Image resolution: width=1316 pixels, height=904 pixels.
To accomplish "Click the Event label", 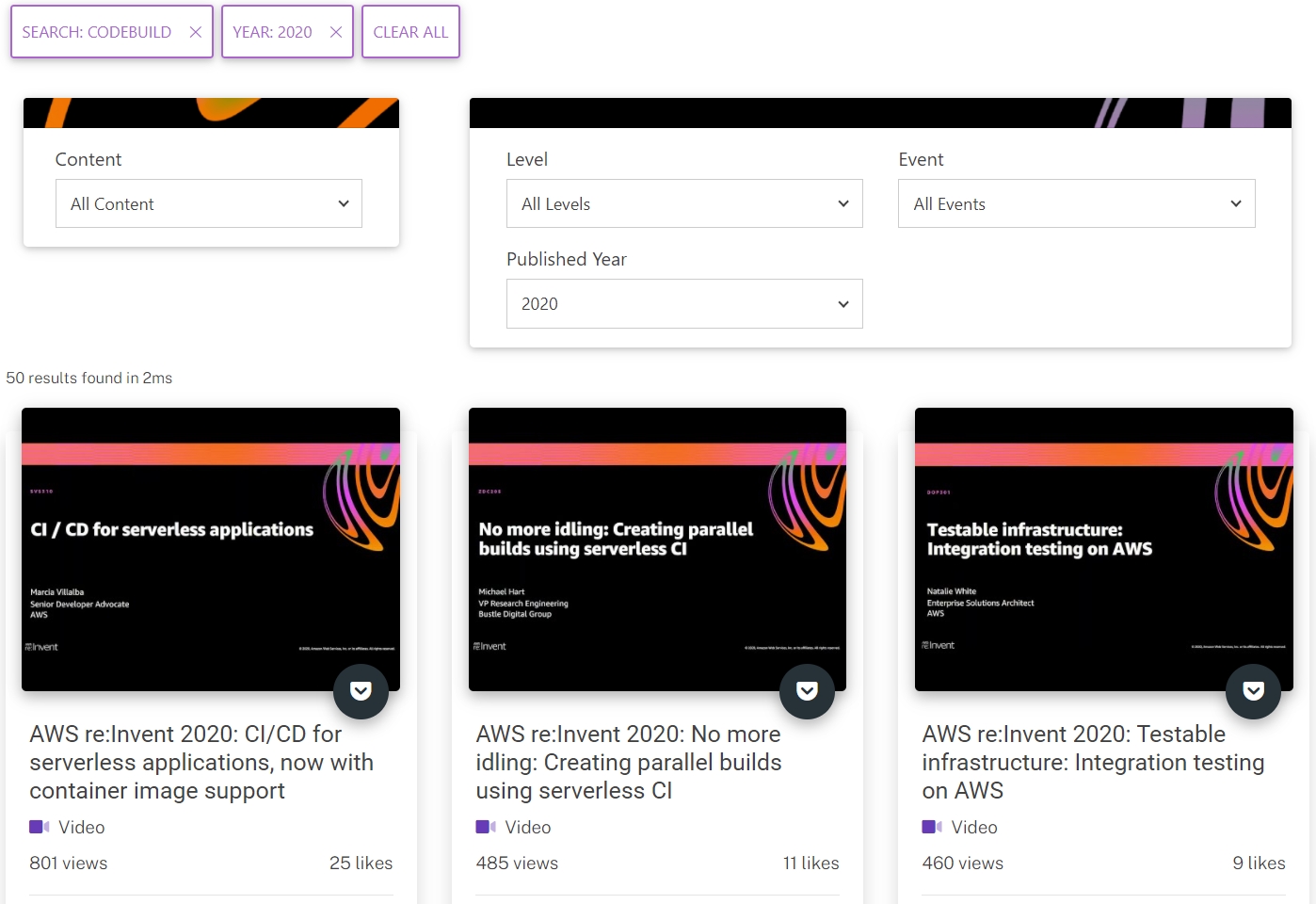I will (921, 159).
